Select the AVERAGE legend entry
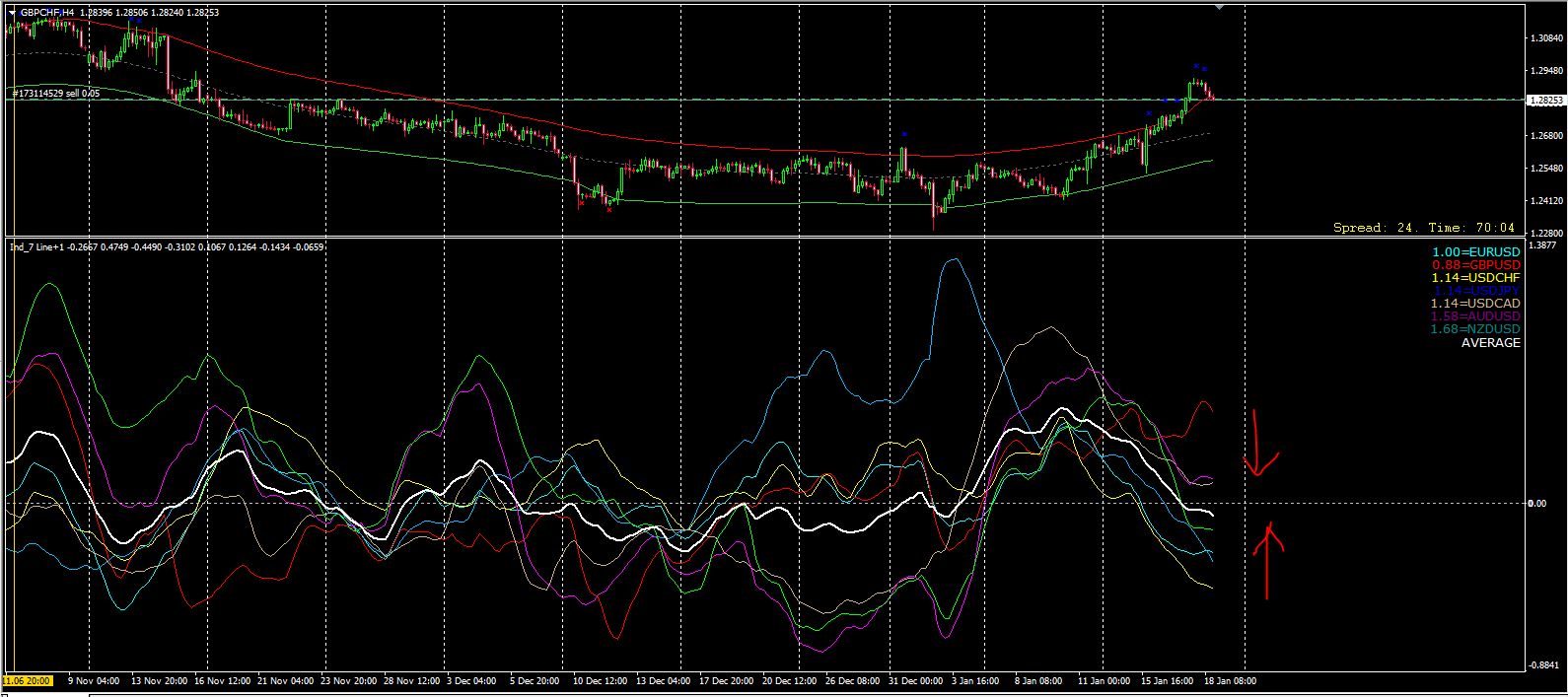The image size is (1568, 697). 1490,343
